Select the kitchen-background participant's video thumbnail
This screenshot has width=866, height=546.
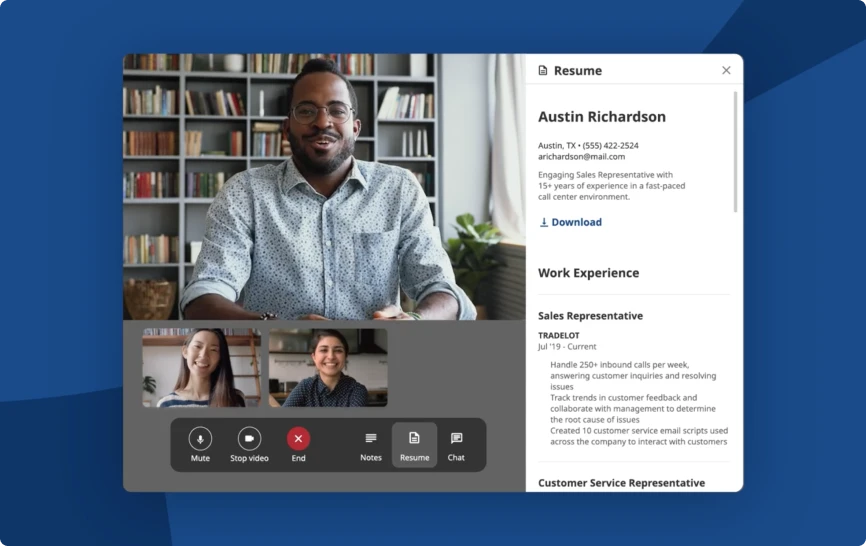(327, 367)
